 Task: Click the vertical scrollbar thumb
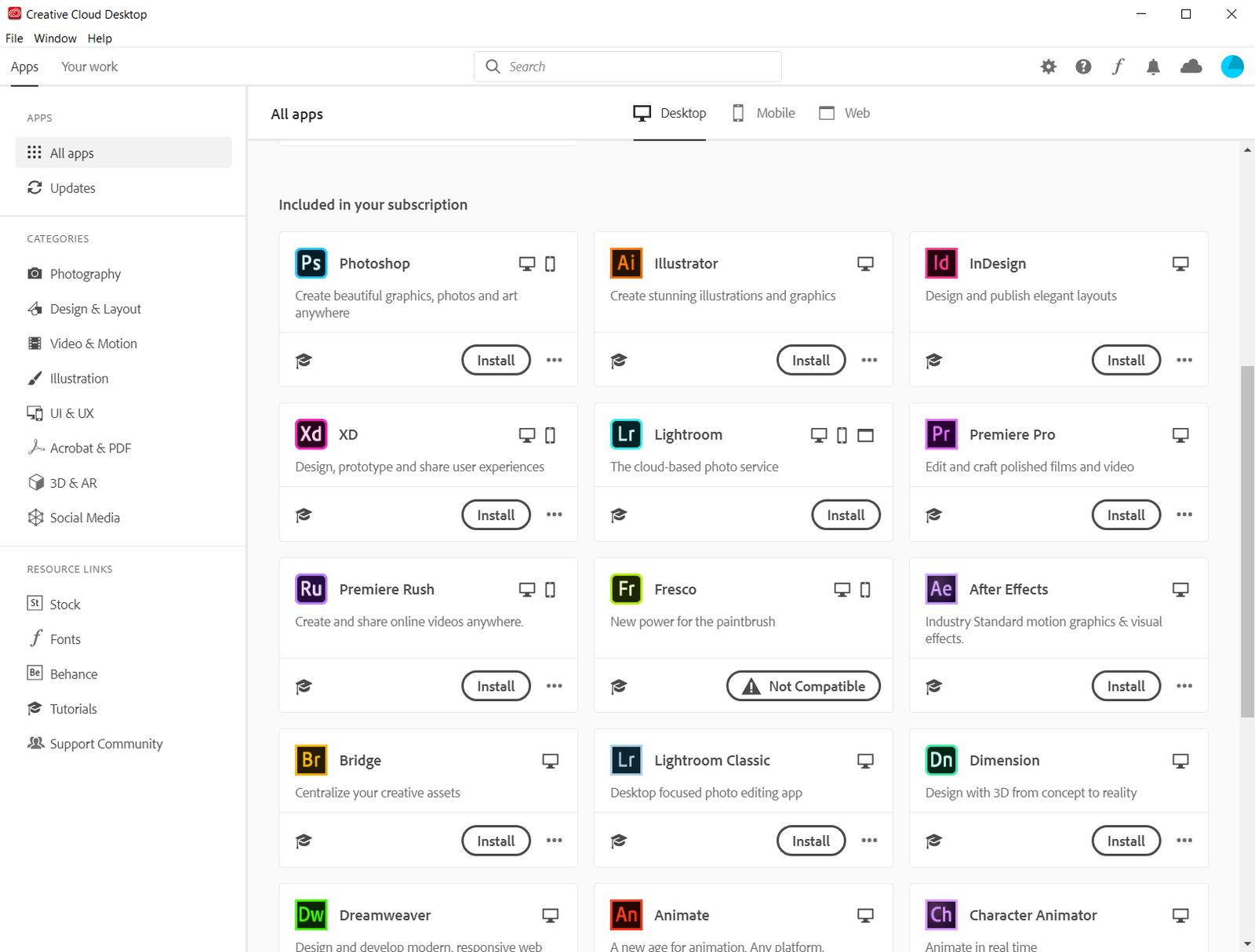[x=1246, y=541]
